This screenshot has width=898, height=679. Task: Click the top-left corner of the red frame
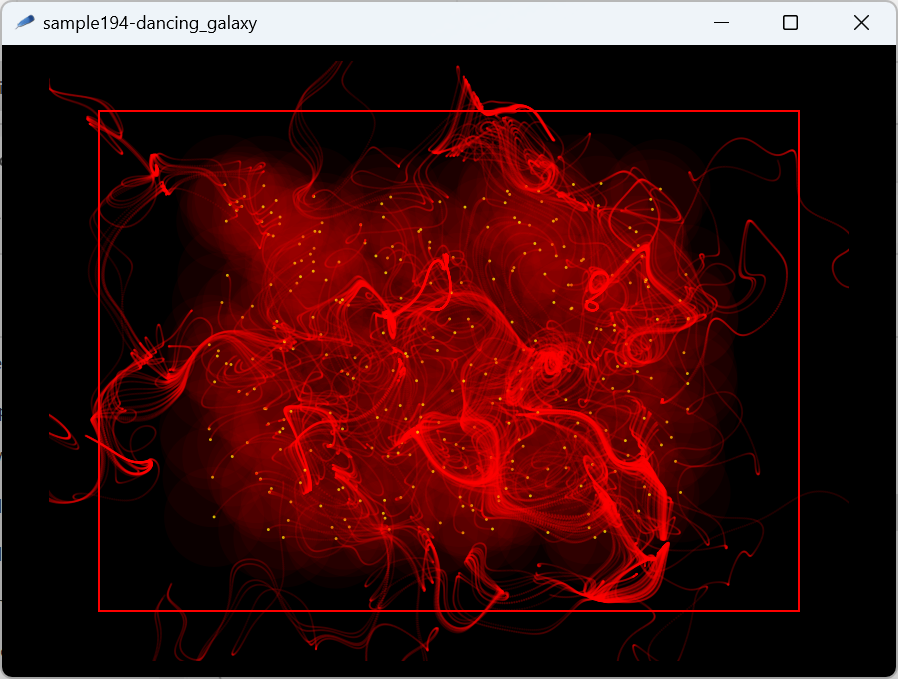[x=100, y=110]
